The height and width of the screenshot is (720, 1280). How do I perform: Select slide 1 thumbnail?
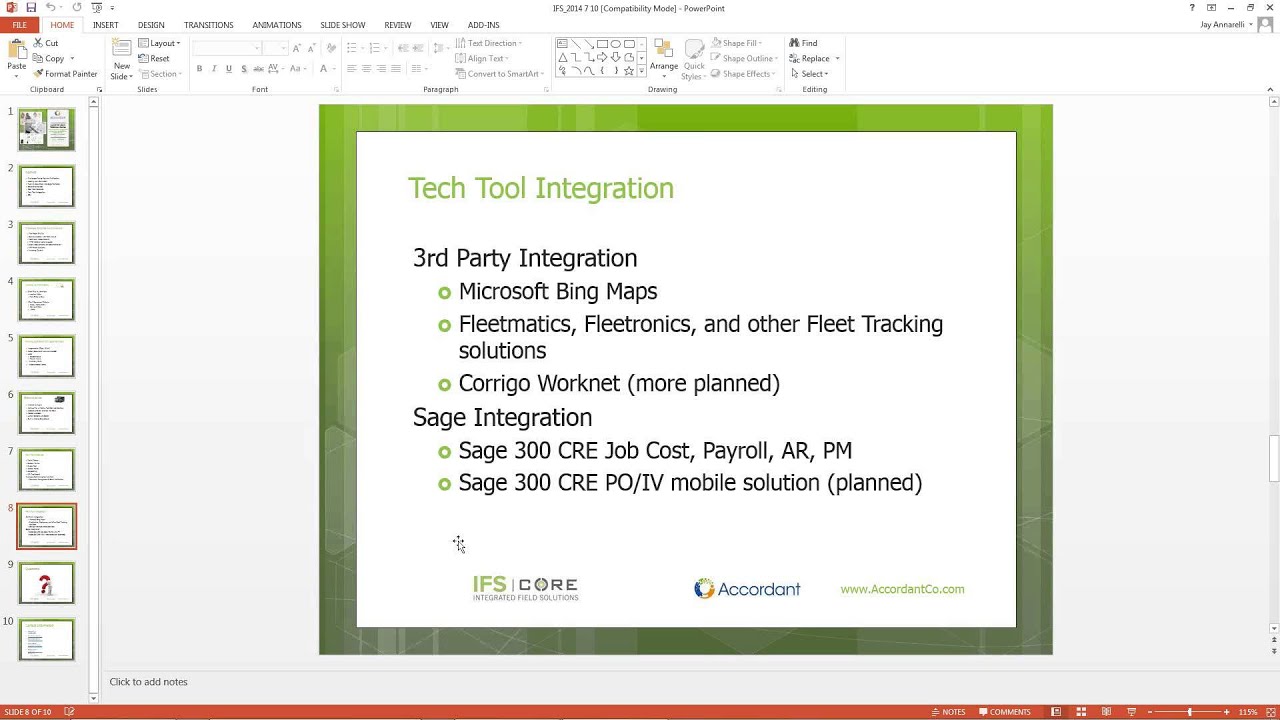46,130
